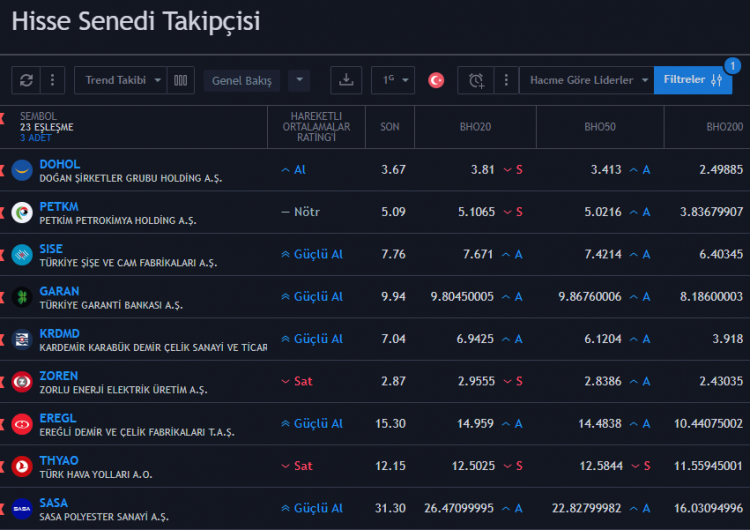Open the THYAO symbol link
750x530 pixels.
tap(58, 461)
